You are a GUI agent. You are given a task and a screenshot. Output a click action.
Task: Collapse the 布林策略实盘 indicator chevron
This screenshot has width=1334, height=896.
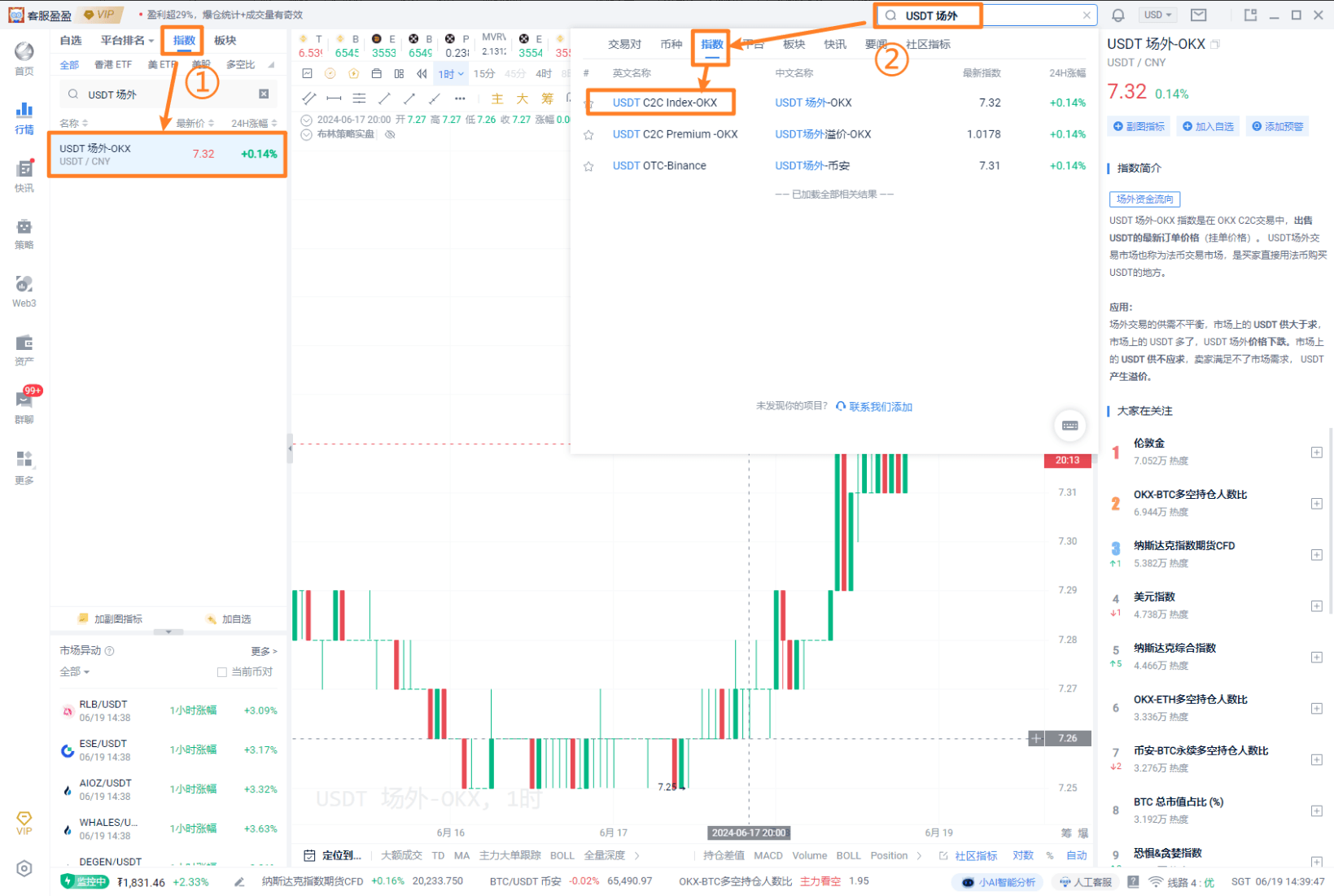tap(307, 134)
